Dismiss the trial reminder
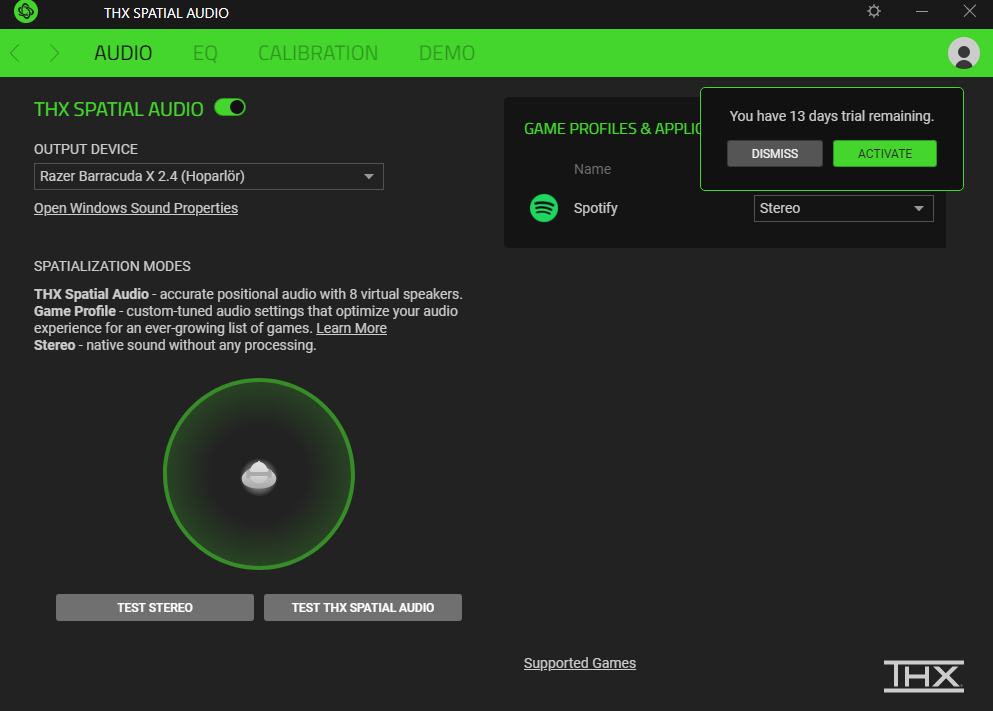This screenshot has height=711, width=993. (775, 154)
